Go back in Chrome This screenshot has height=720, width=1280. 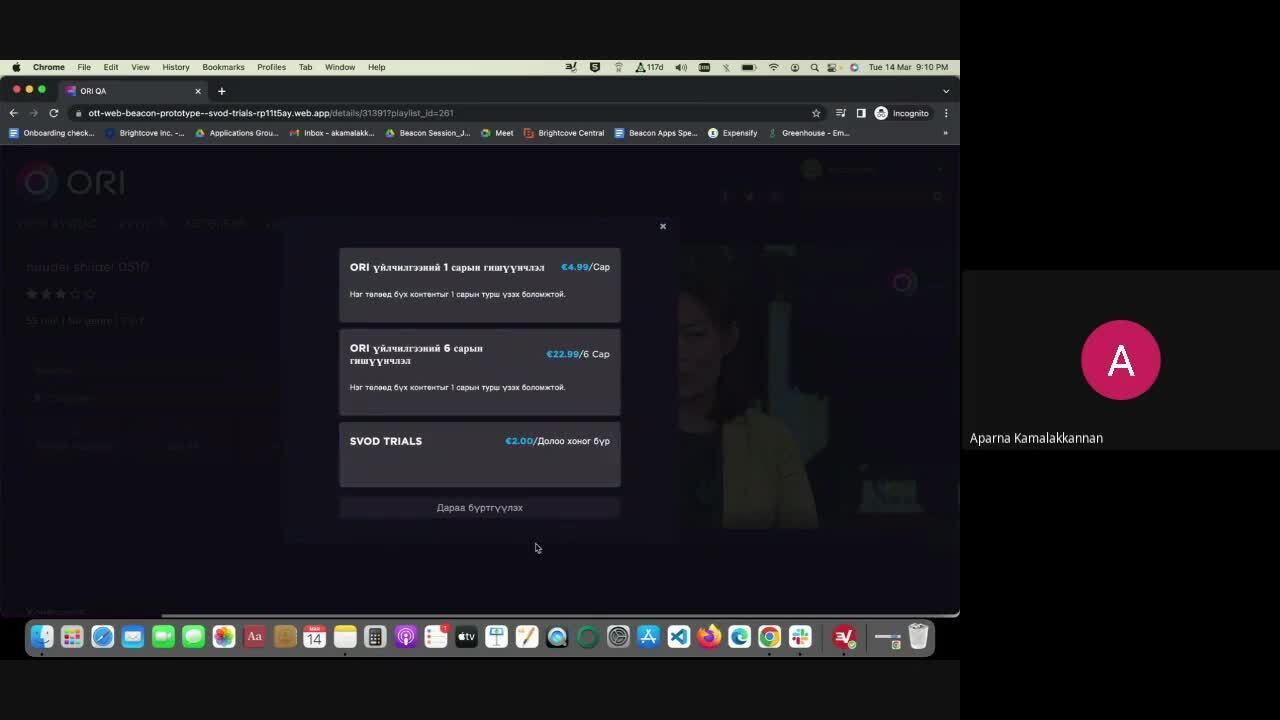[x=13, y=113]
